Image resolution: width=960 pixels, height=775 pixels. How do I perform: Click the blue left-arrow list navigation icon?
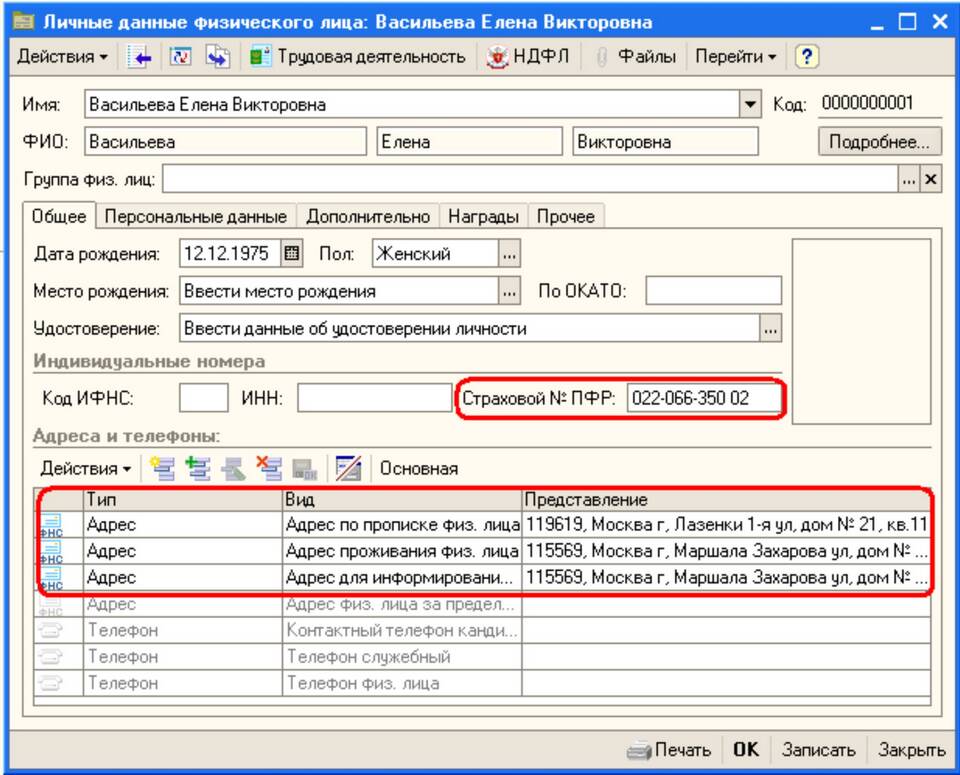(140, 57)
